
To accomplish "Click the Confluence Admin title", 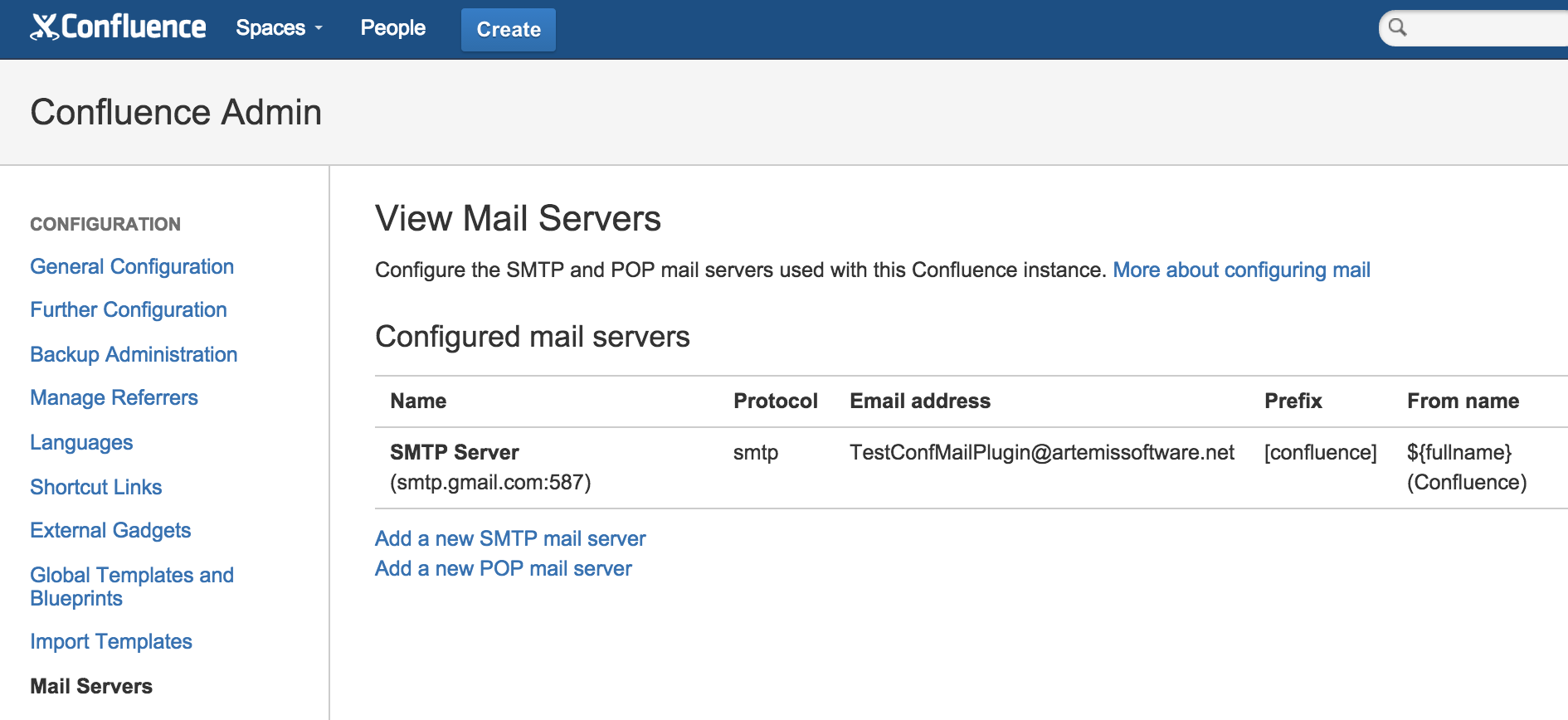I will point(176,112).
